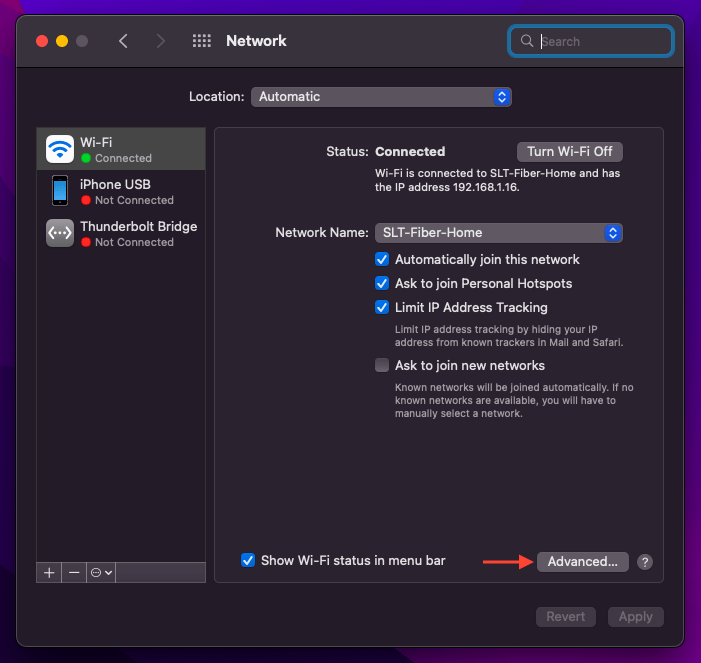Click the "Not Connected" text under Thunderbolt Bridge
This screenshot has width=701, height=663.
(134, 242)
